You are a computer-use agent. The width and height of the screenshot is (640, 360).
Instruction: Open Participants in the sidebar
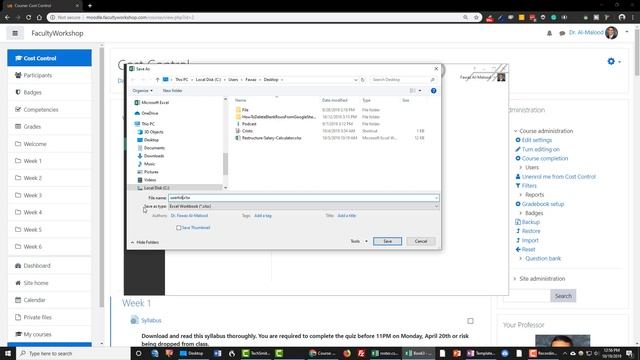click(x=49, y=75)
